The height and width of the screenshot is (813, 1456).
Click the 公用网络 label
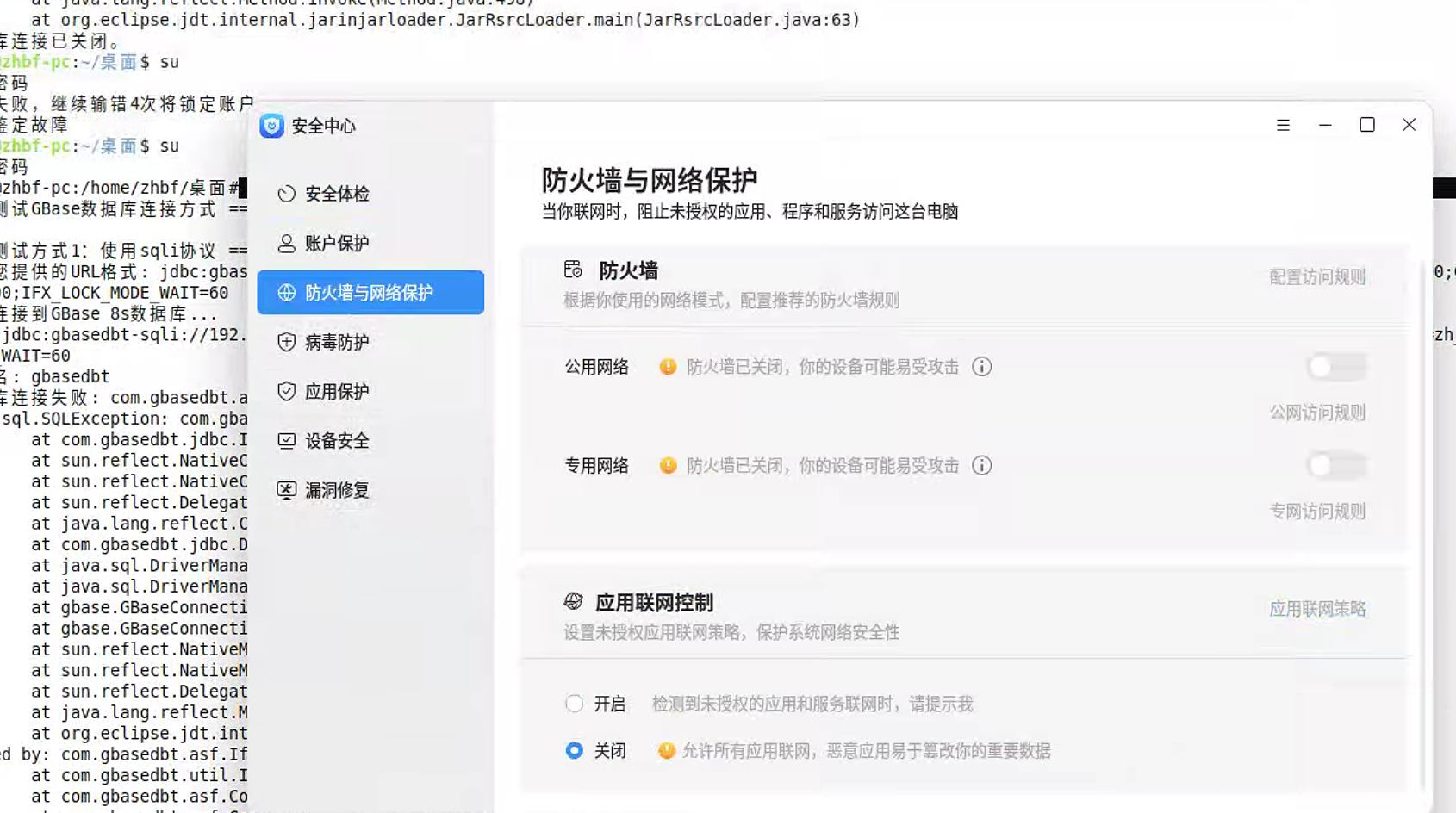(x=596, y=367)
